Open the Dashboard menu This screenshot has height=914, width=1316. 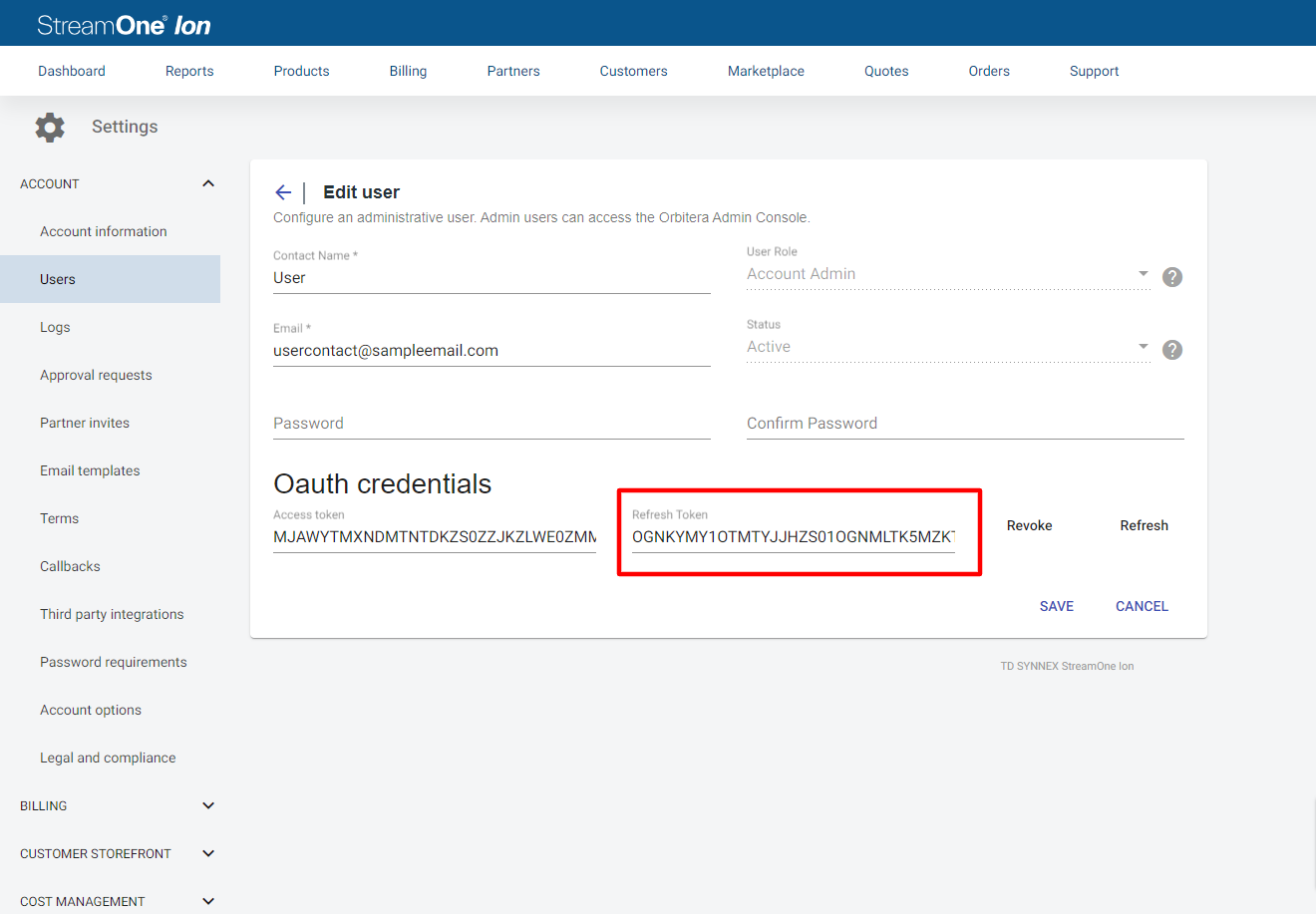click(x=72, y=71)
